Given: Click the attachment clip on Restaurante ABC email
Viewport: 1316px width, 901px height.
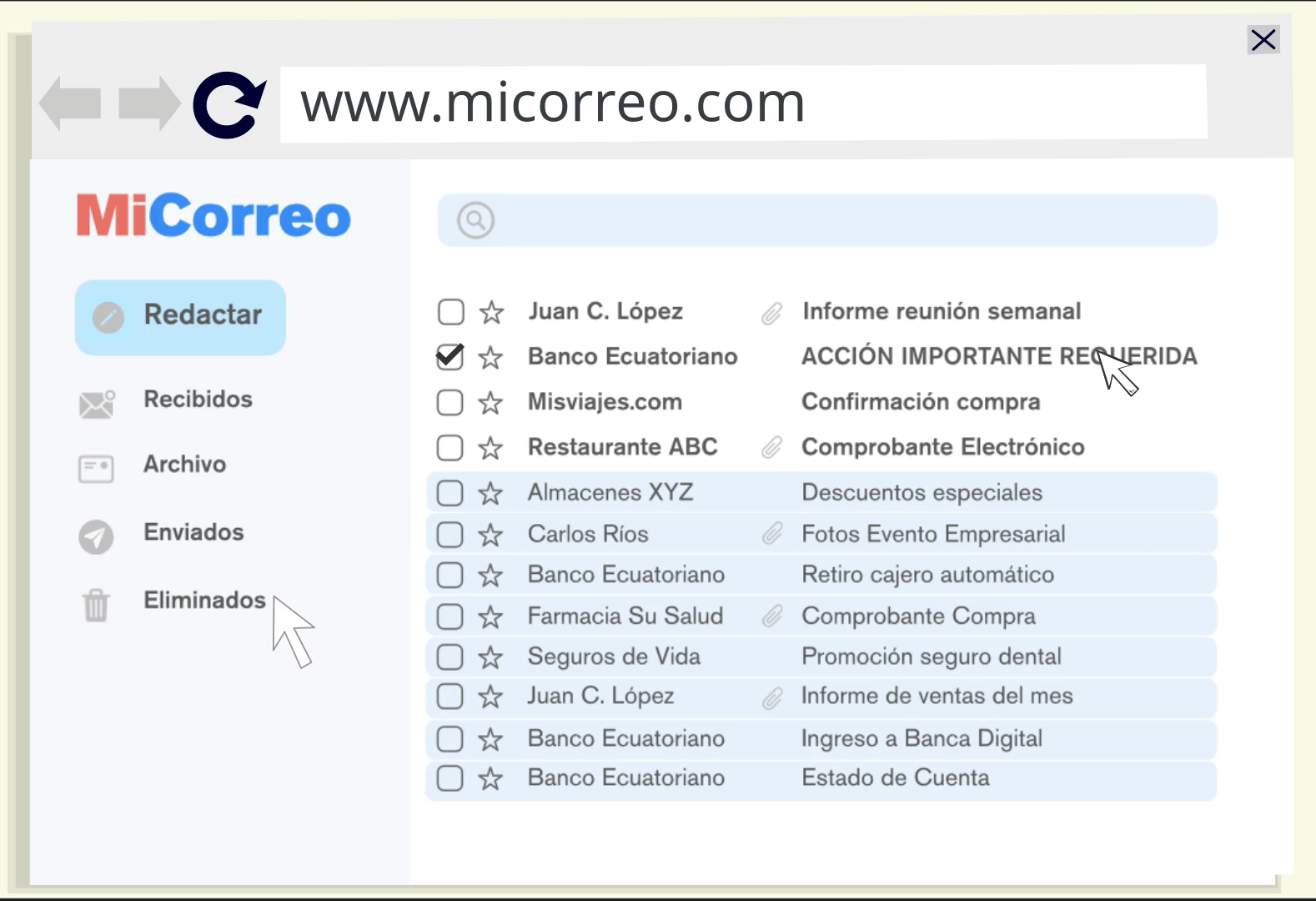Looking at the screenshot, I should click(x=771, y=448).
